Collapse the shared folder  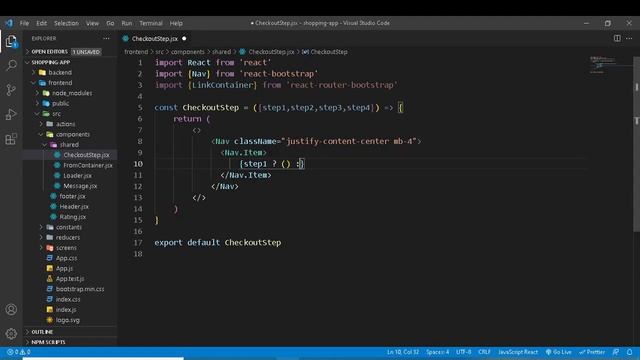(70, 144)
